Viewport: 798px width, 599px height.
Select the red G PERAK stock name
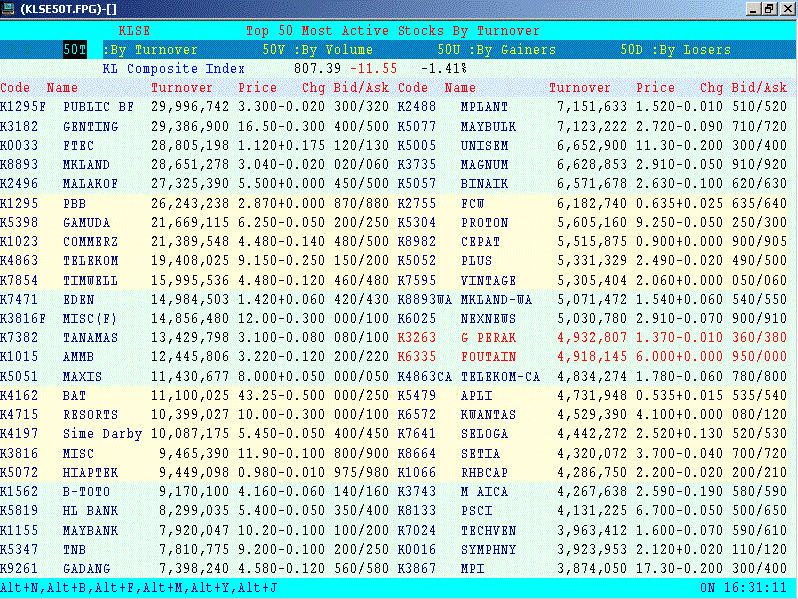click(488, 337)
